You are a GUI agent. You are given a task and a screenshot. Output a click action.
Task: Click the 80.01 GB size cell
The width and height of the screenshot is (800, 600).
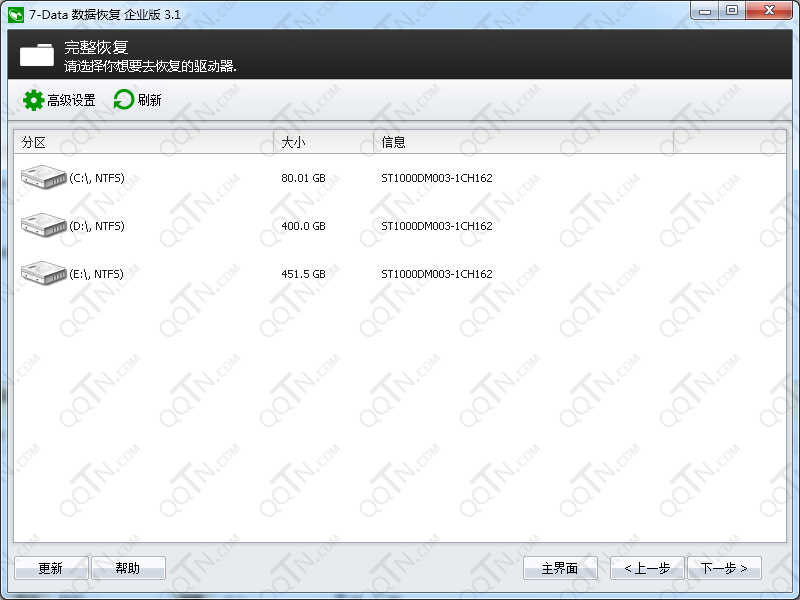(x=303, y=178)
